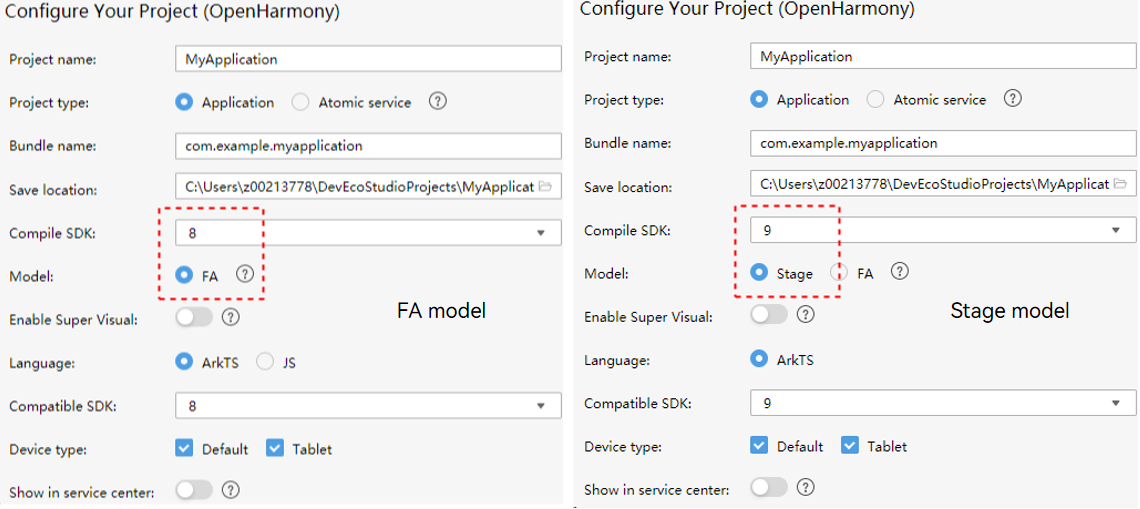Expand Compile SDK dropdown showing 8
Screen dimensions: 1140x509
[x=368, y=233]
